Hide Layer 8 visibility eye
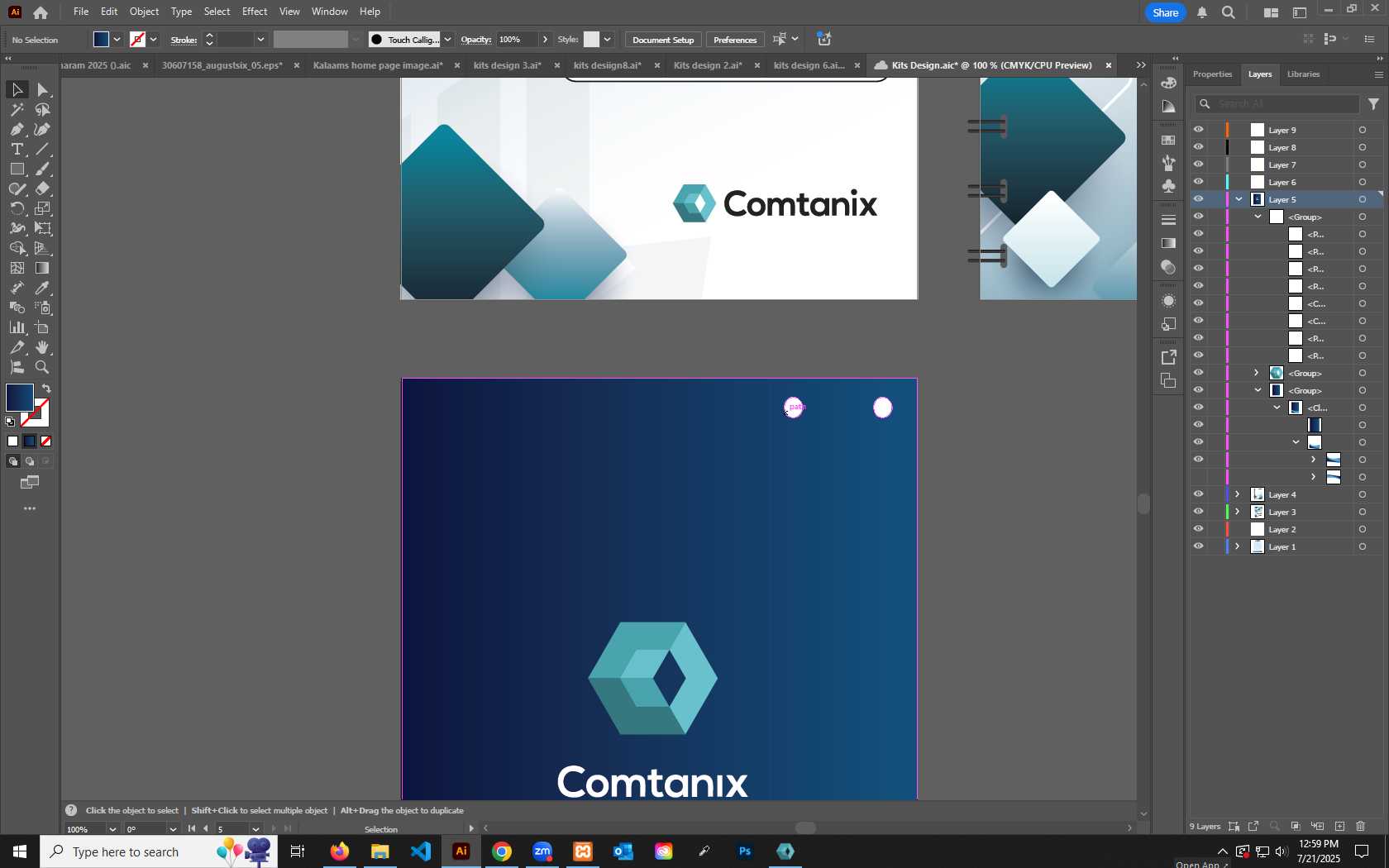This screenshot has width=1389, height=868. pyautogui.click(x=1198, y=147)
